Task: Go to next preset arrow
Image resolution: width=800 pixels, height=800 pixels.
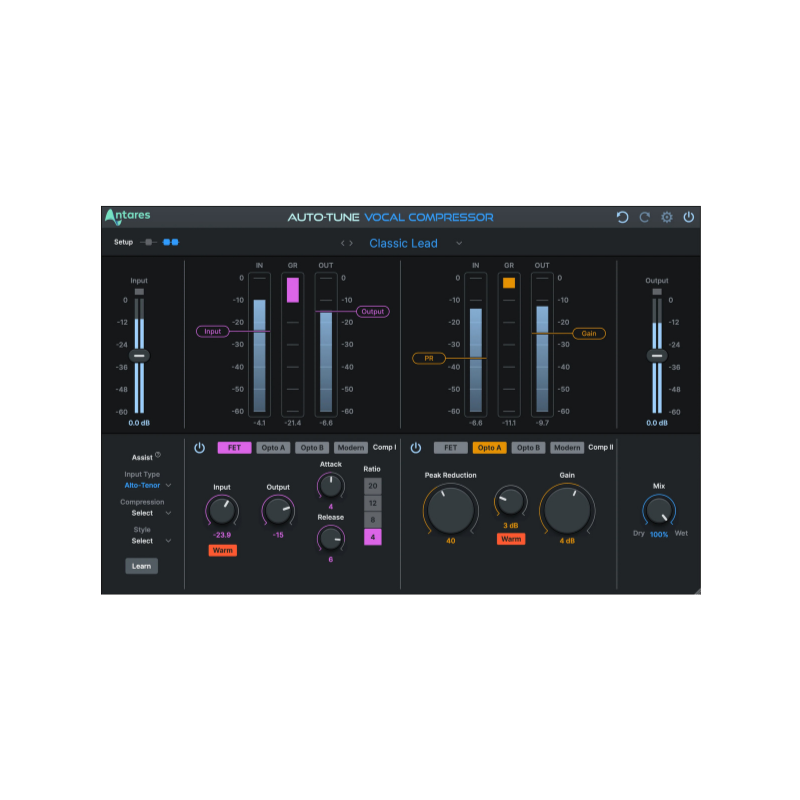Action: click(x=351, y=244)
